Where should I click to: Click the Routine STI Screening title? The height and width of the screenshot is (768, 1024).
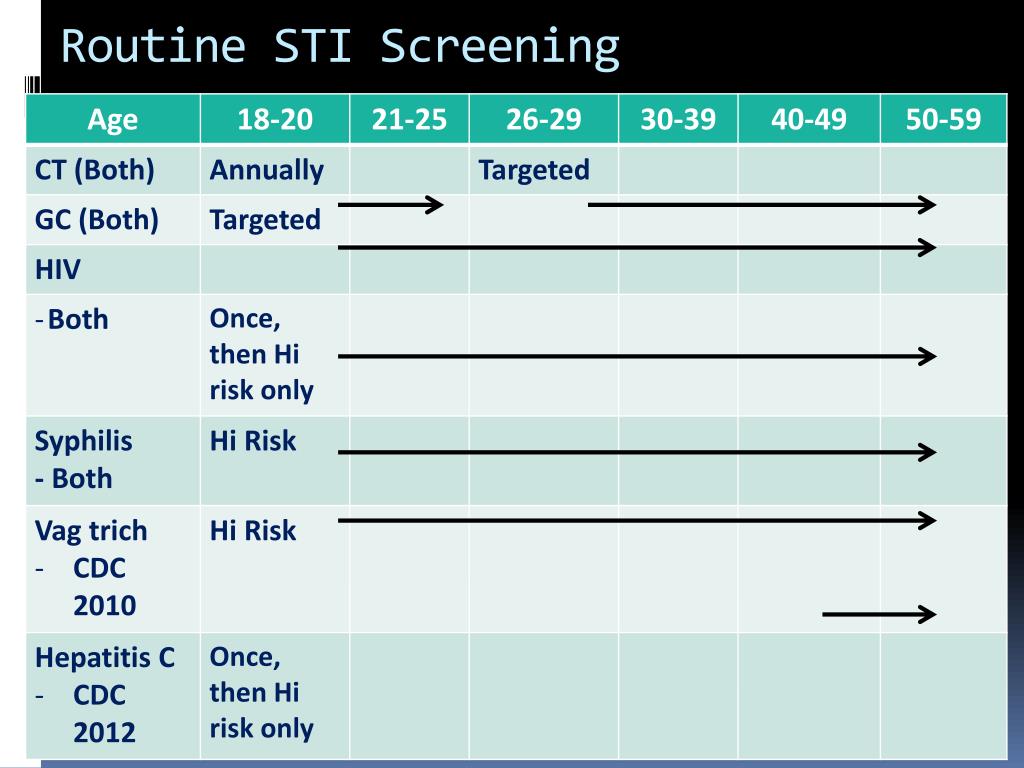[340, 47]
